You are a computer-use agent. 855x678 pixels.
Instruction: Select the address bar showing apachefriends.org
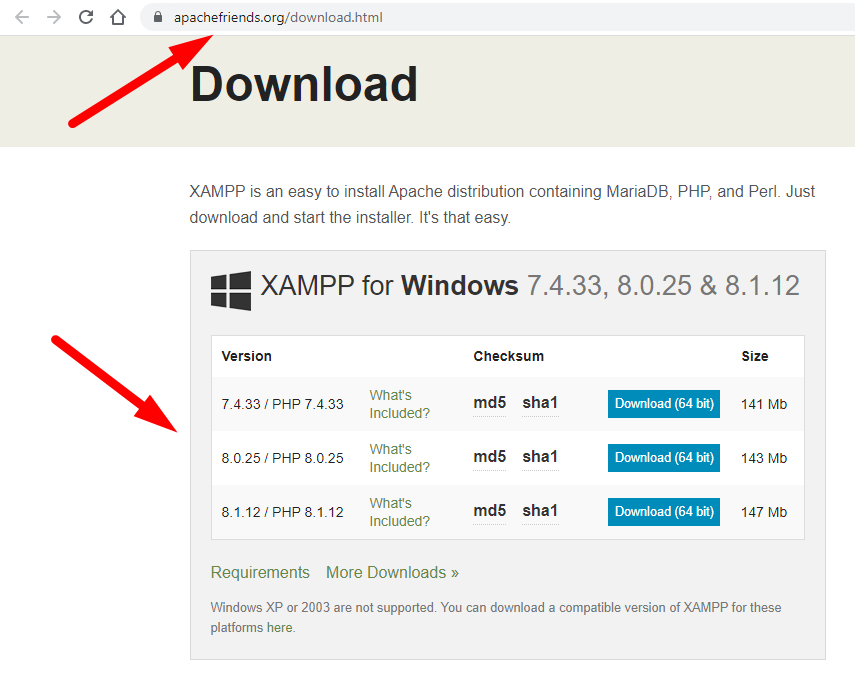283,16
